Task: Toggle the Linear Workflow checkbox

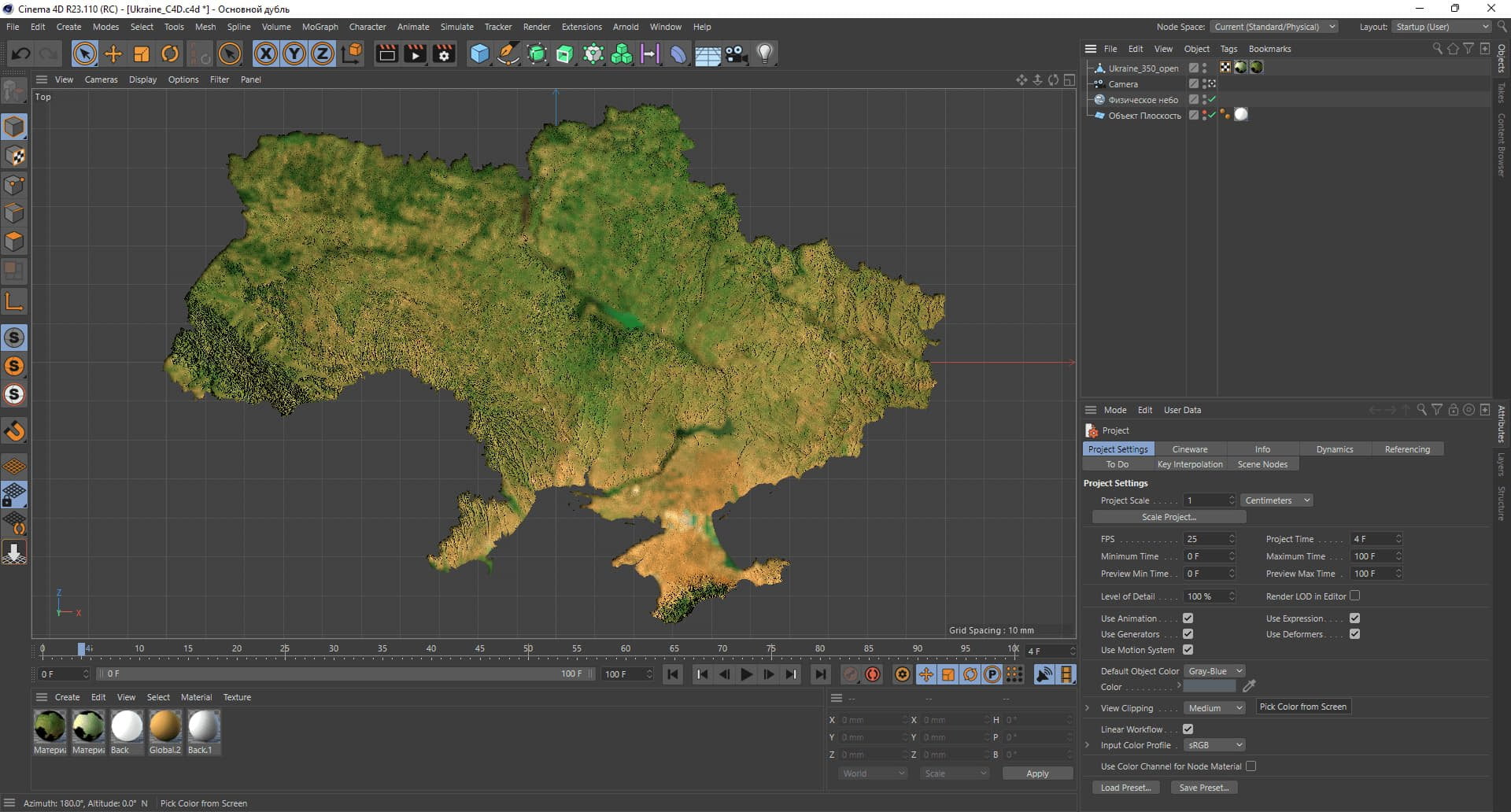Action: tap(1188, 729)
